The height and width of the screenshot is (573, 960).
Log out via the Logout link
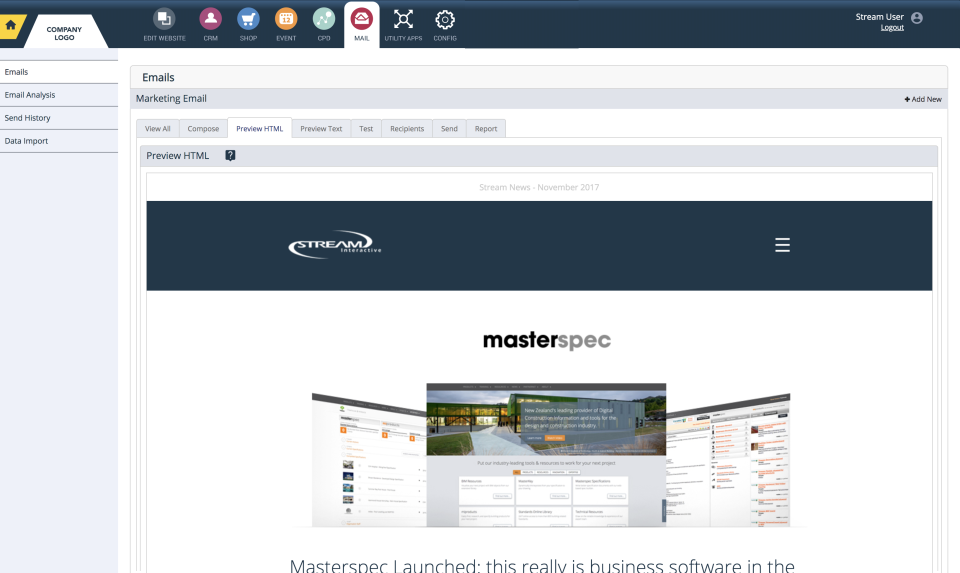coord(892,28)
